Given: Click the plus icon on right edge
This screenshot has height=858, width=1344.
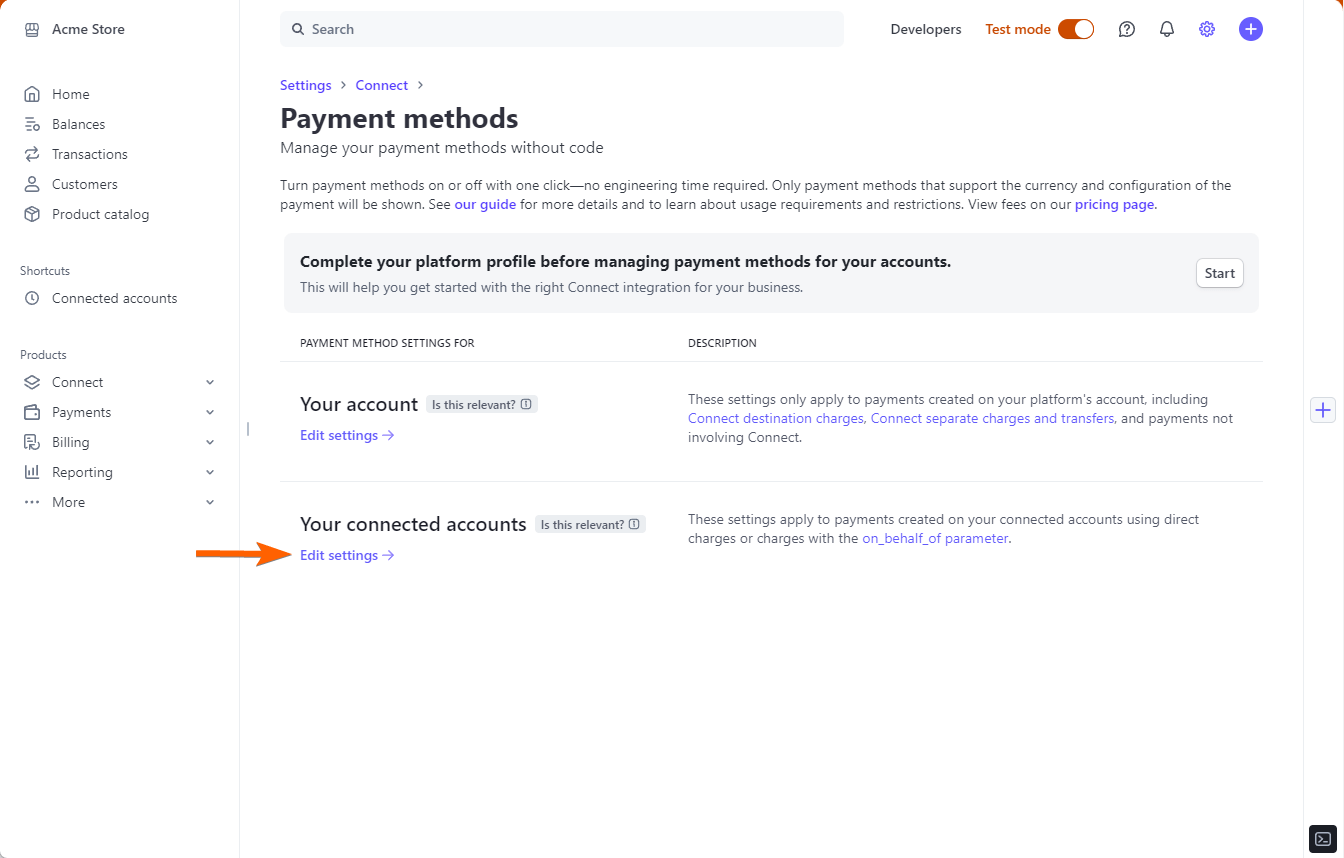Looking at the screenshot, I should [1323, 410].
